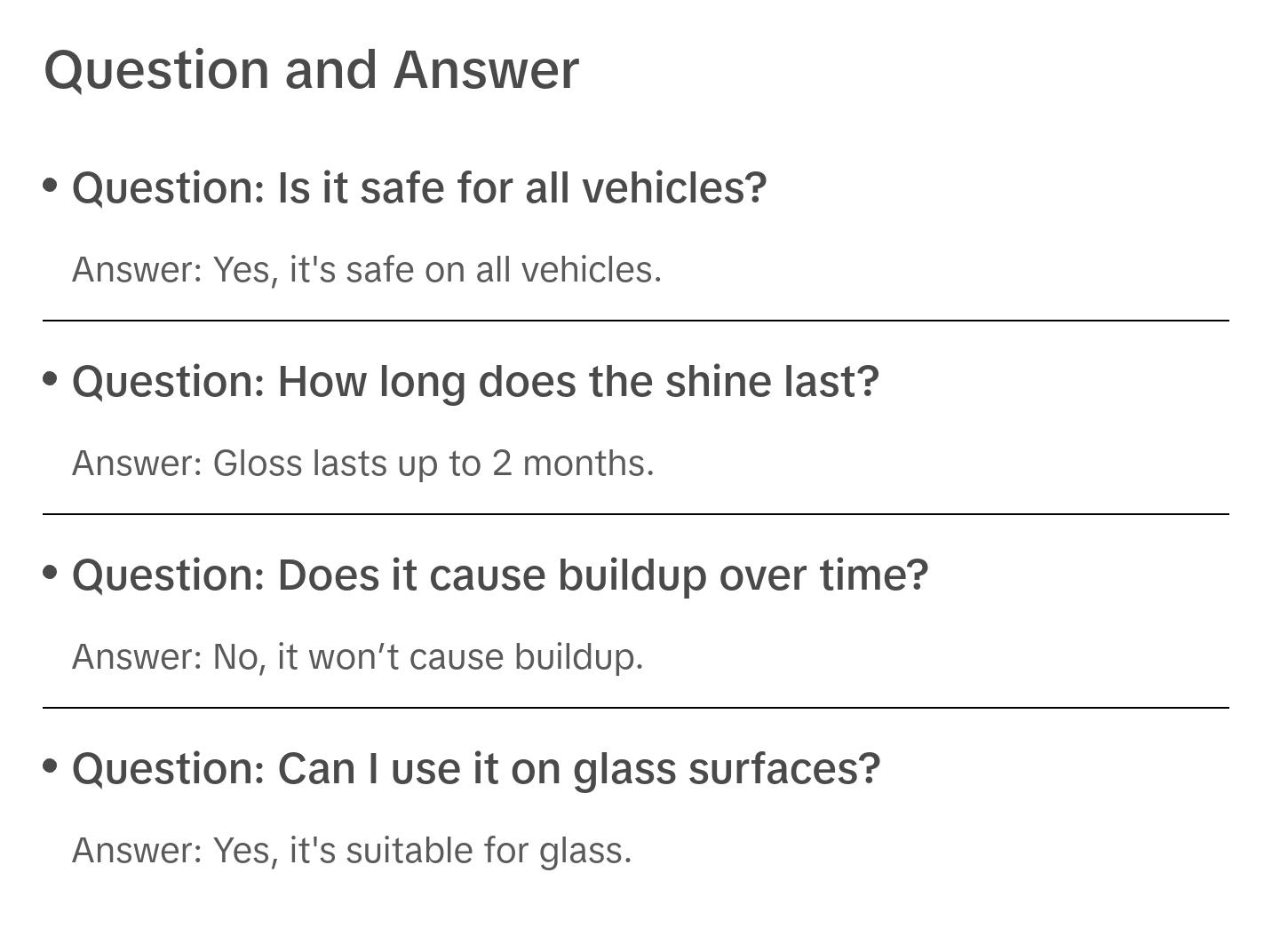The image size is (1272, 952).
Task: Click the divider line below the vehicles answer
Action: 635,321
